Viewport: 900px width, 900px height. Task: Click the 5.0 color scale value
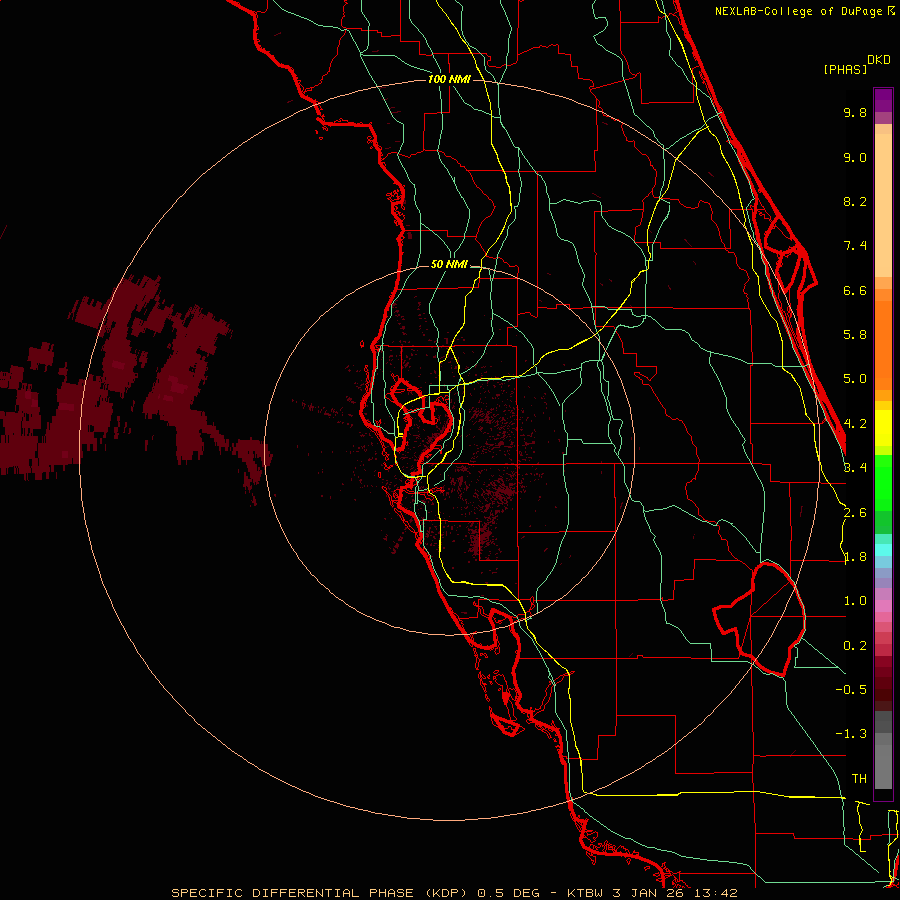tap(855, 379)
